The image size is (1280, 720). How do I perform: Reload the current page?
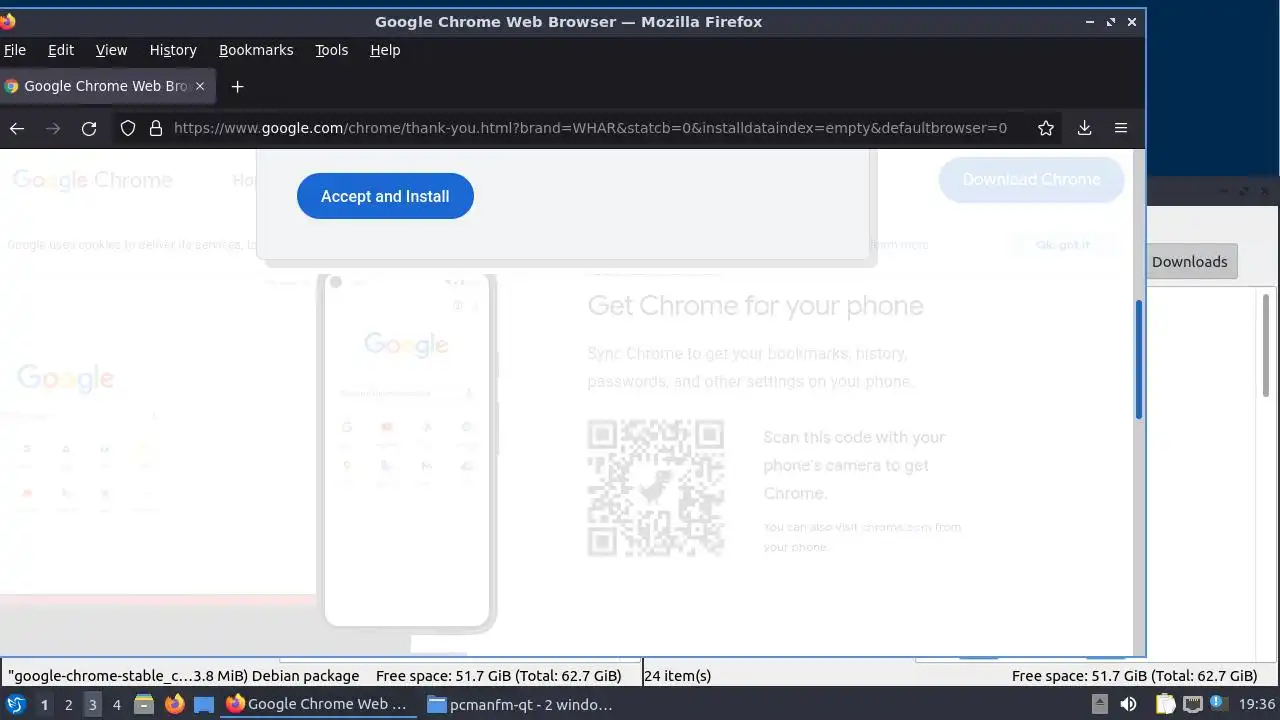tap(89, 128)
